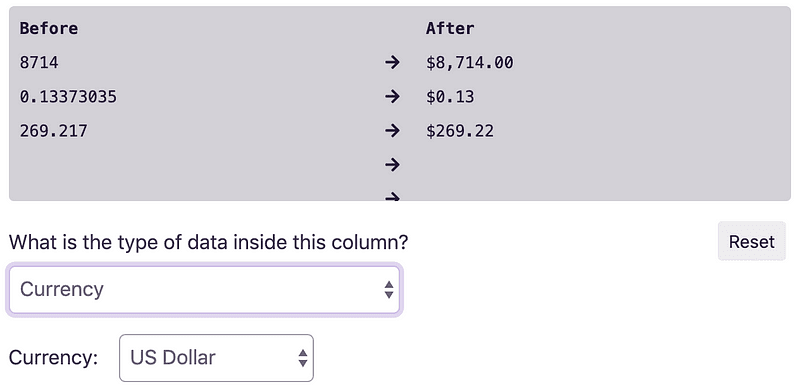Image resolution: width=800 pixels, height=387 pixels.
Task: Open the US Dollar currency dropdown
Action: click(x=216, y=358)
